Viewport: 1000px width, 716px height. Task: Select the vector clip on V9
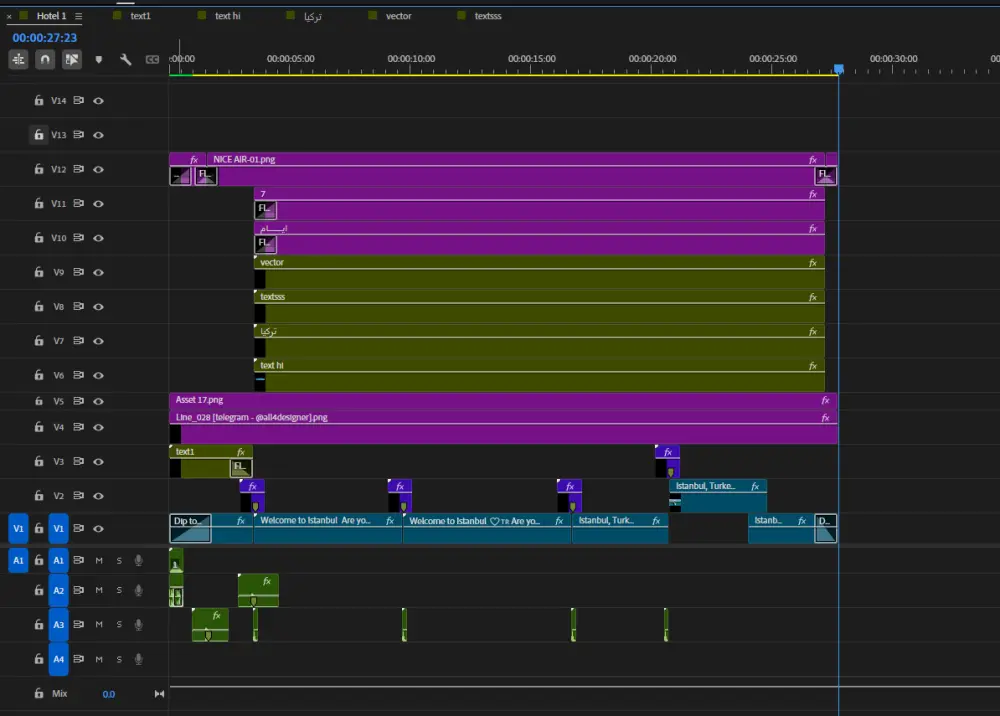coord(539,272)
